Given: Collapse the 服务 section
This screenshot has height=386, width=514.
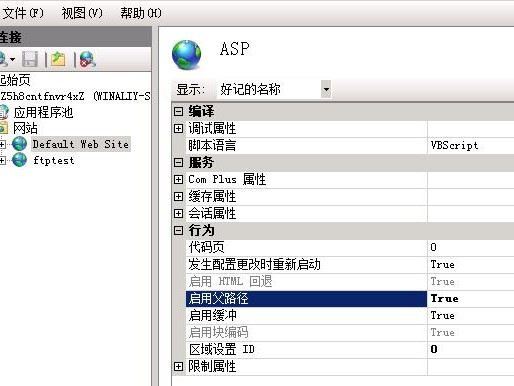Looking at the screenshot, I should [x=179, y=162].
